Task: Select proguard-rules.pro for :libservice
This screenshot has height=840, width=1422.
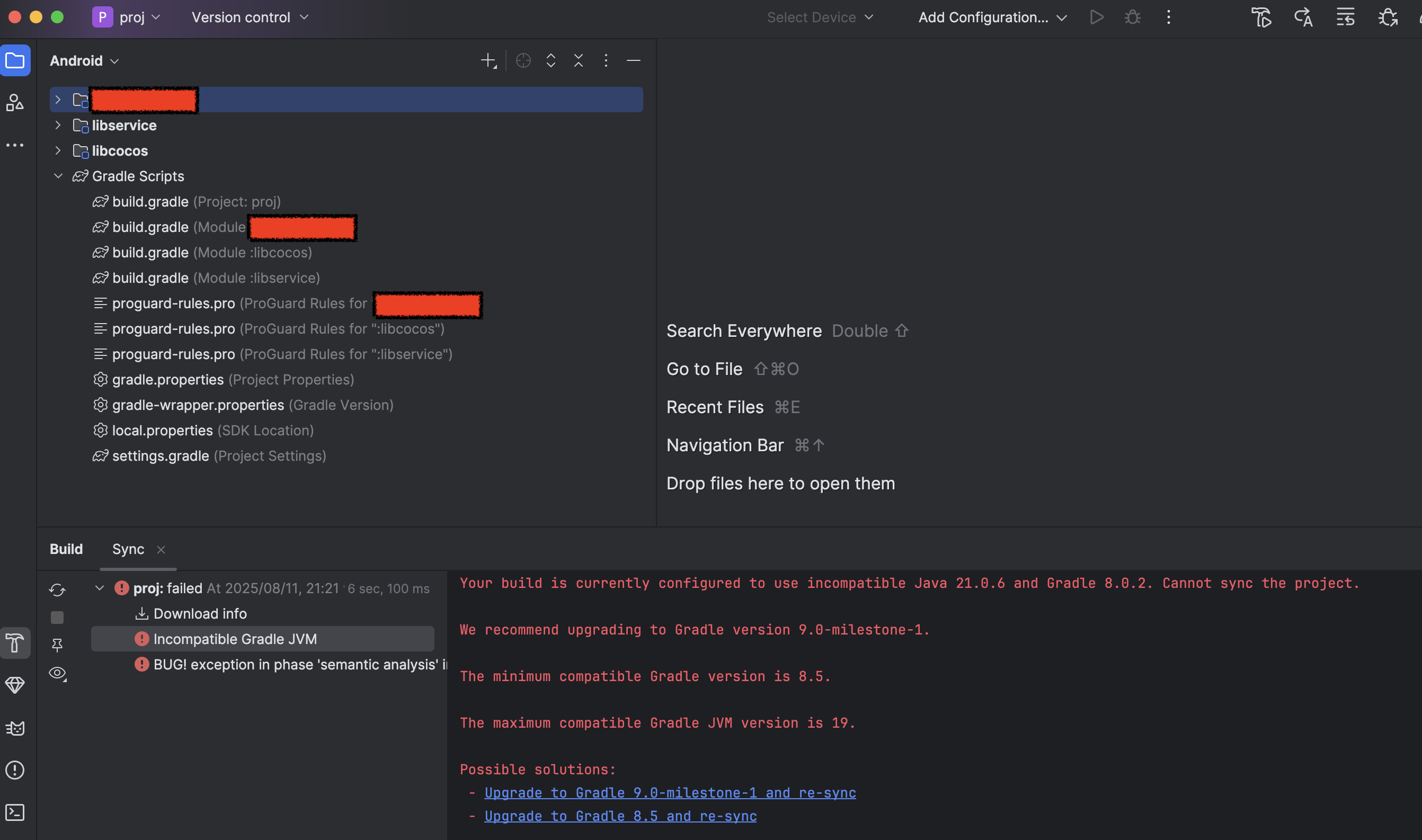Action: pos(273,354)
